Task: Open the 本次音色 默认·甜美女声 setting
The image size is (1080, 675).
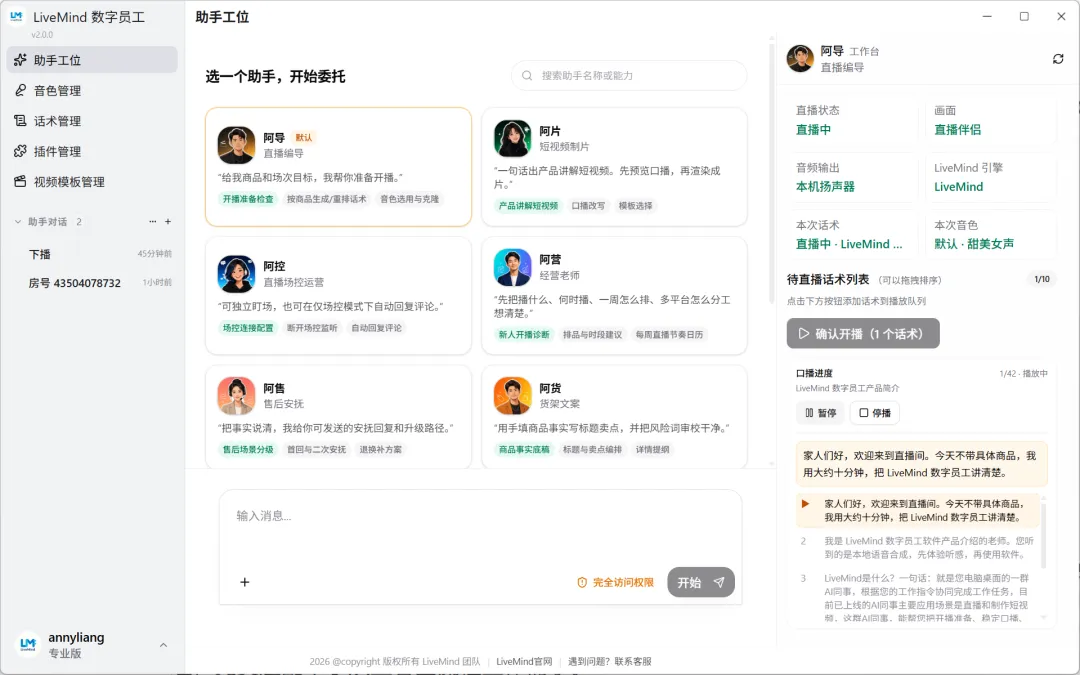Action: pos(990,234)
